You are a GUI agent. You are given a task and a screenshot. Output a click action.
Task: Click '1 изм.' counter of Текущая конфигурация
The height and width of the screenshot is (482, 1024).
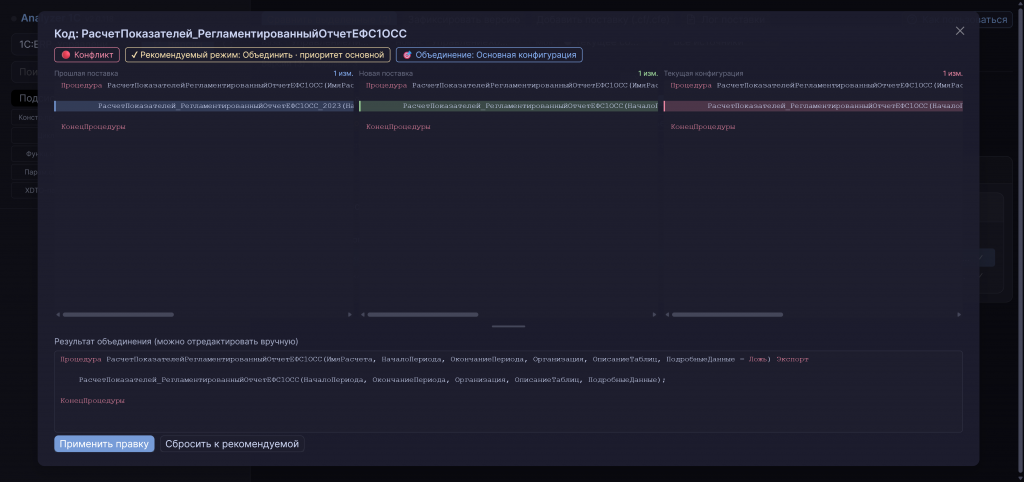(952, 74)
